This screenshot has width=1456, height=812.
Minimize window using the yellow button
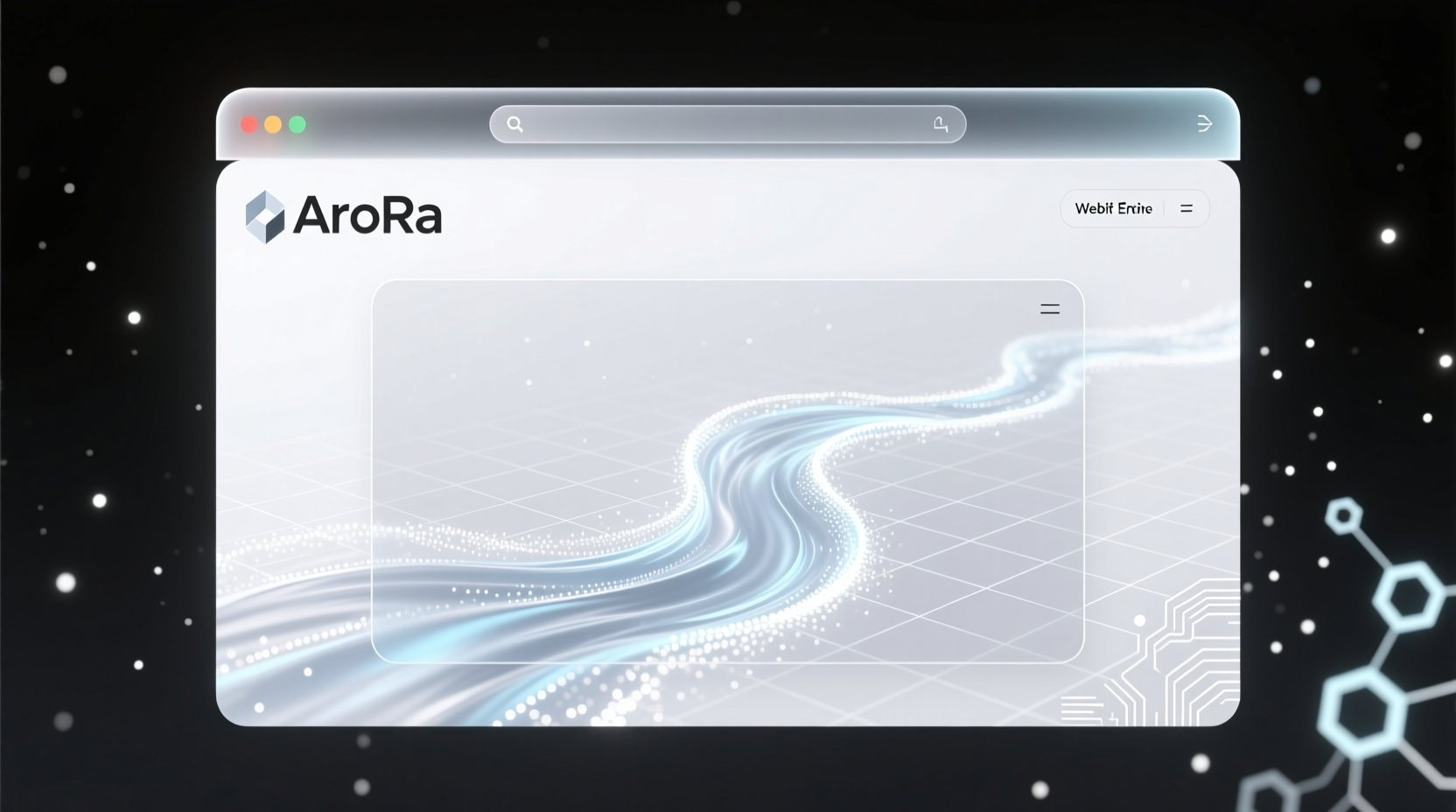click(x=273, y=124)
